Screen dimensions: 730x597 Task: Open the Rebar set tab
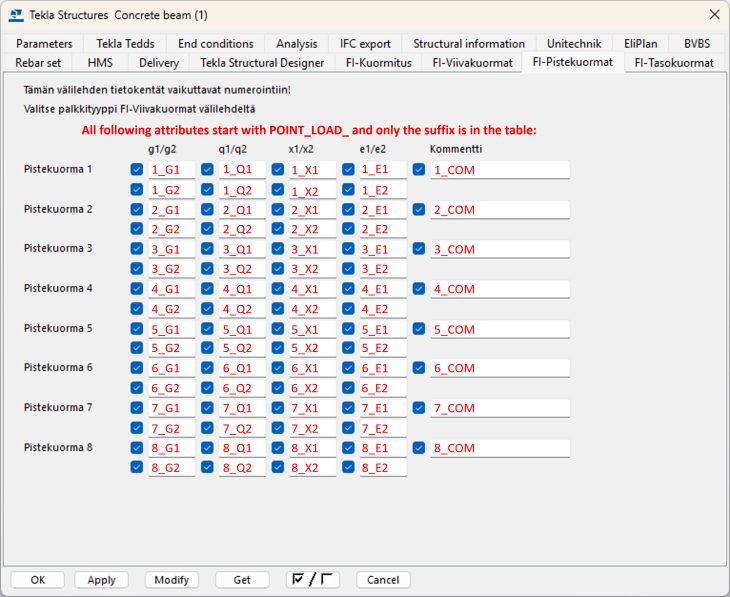[38, 63]
